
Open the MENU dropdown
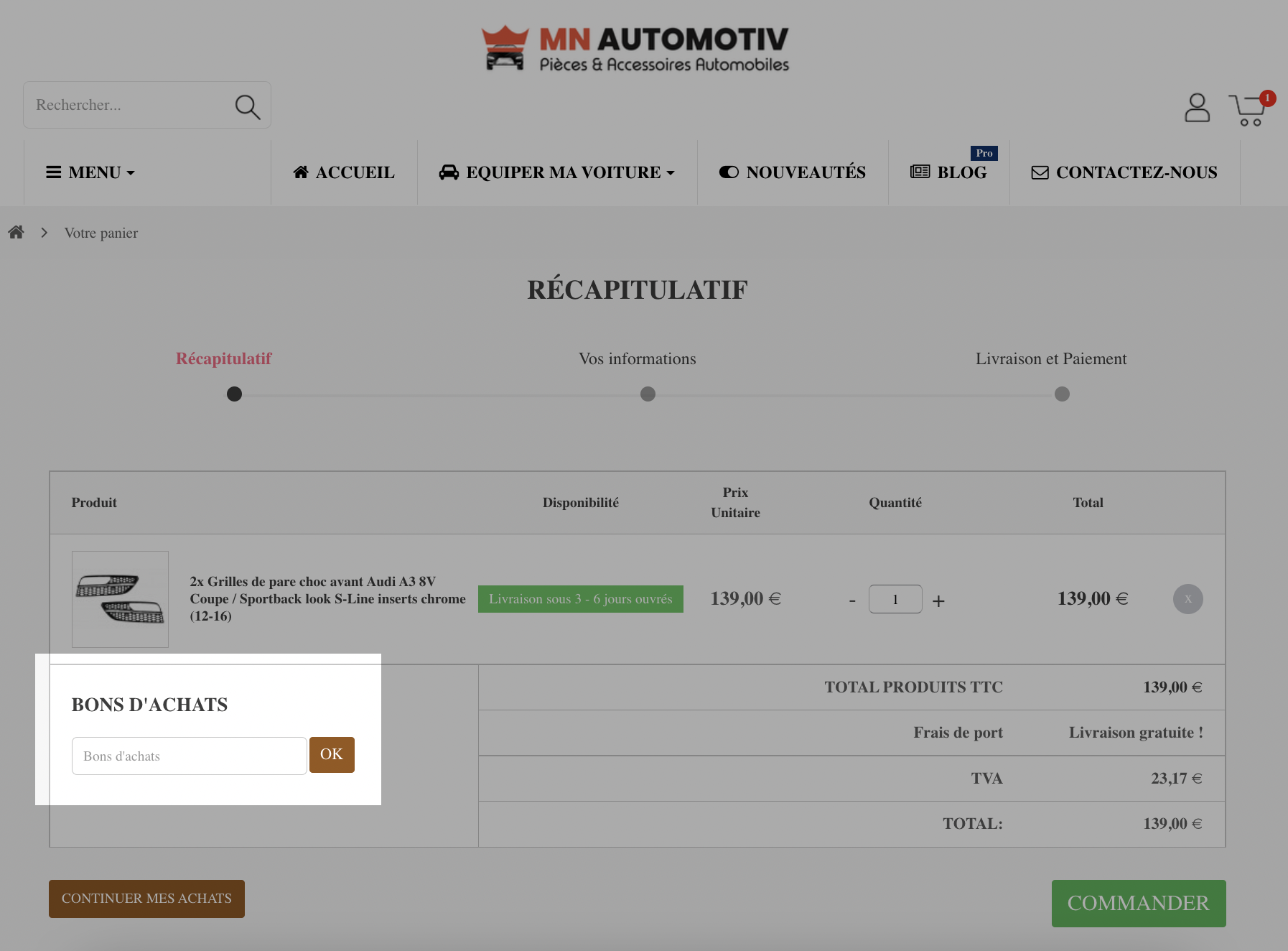tap(90, 172)
